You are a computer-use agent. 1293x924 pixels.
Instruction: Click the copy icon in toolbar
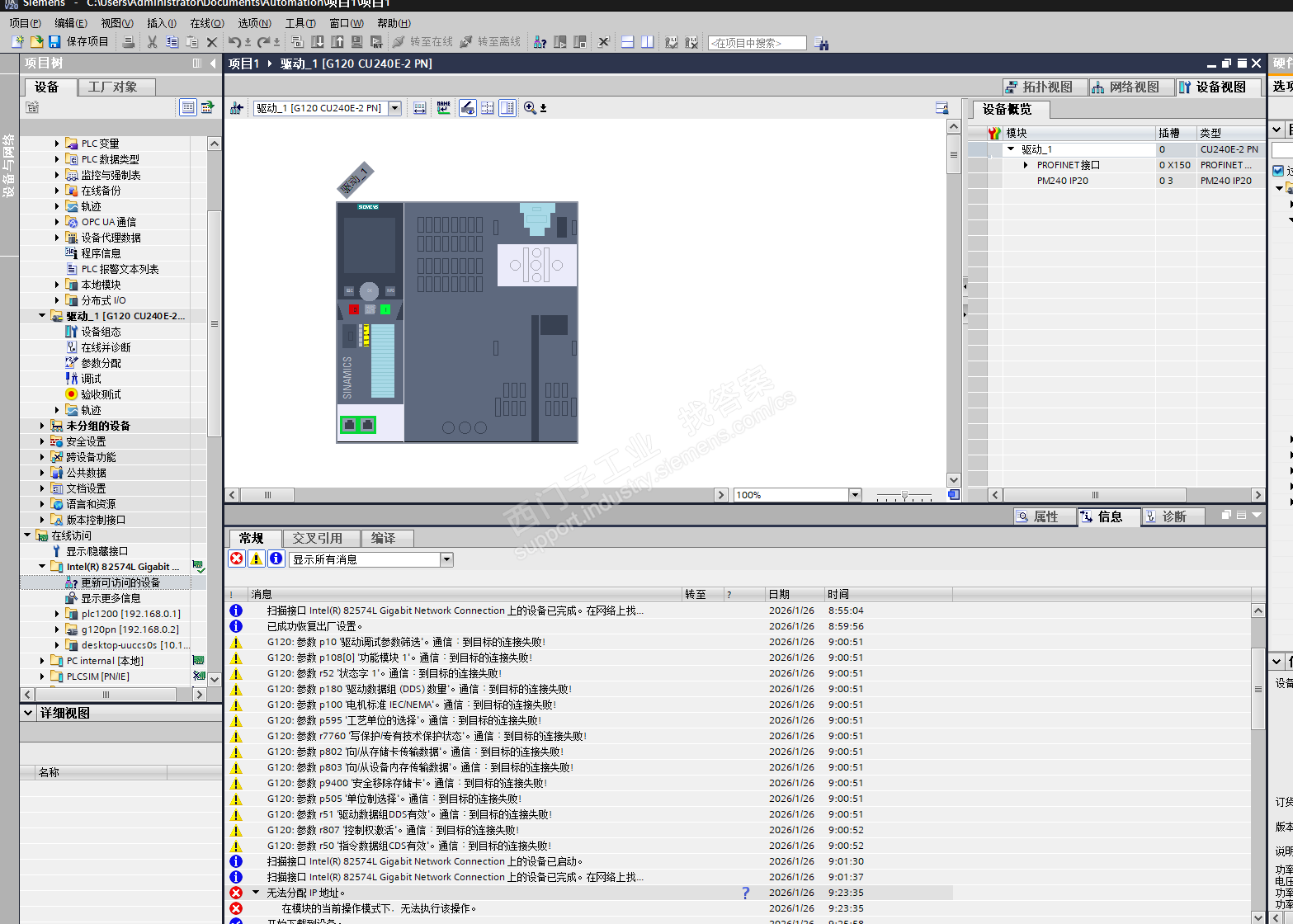pyautogui.click(x=172, y=42)
